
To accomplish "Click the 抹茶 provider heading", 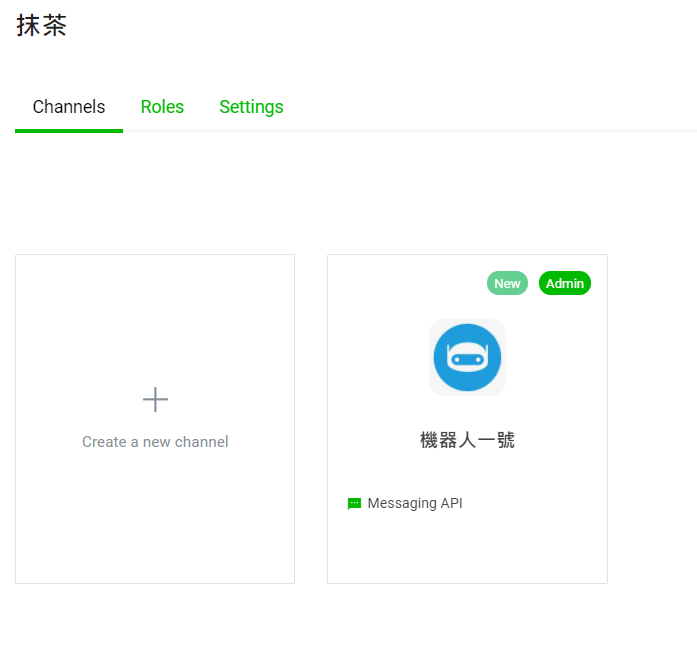I will tap(42, 25).
